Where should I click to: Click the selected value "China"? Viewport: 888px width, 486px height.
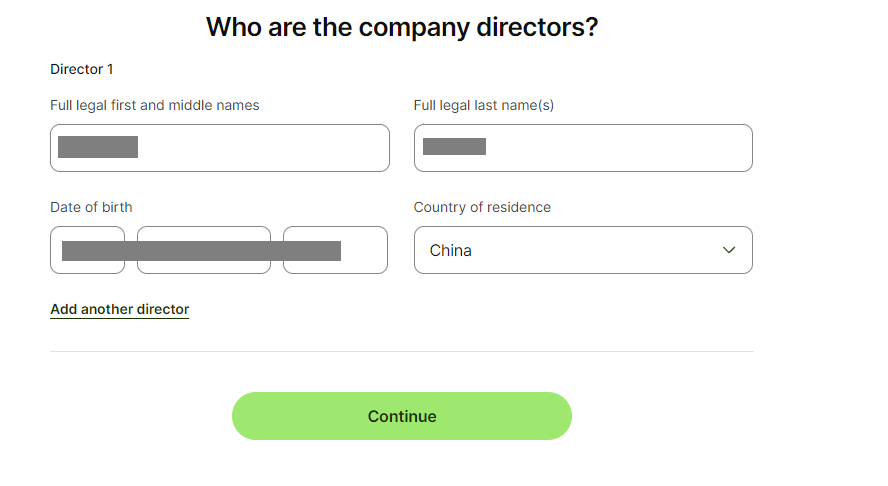pos(451,251)
